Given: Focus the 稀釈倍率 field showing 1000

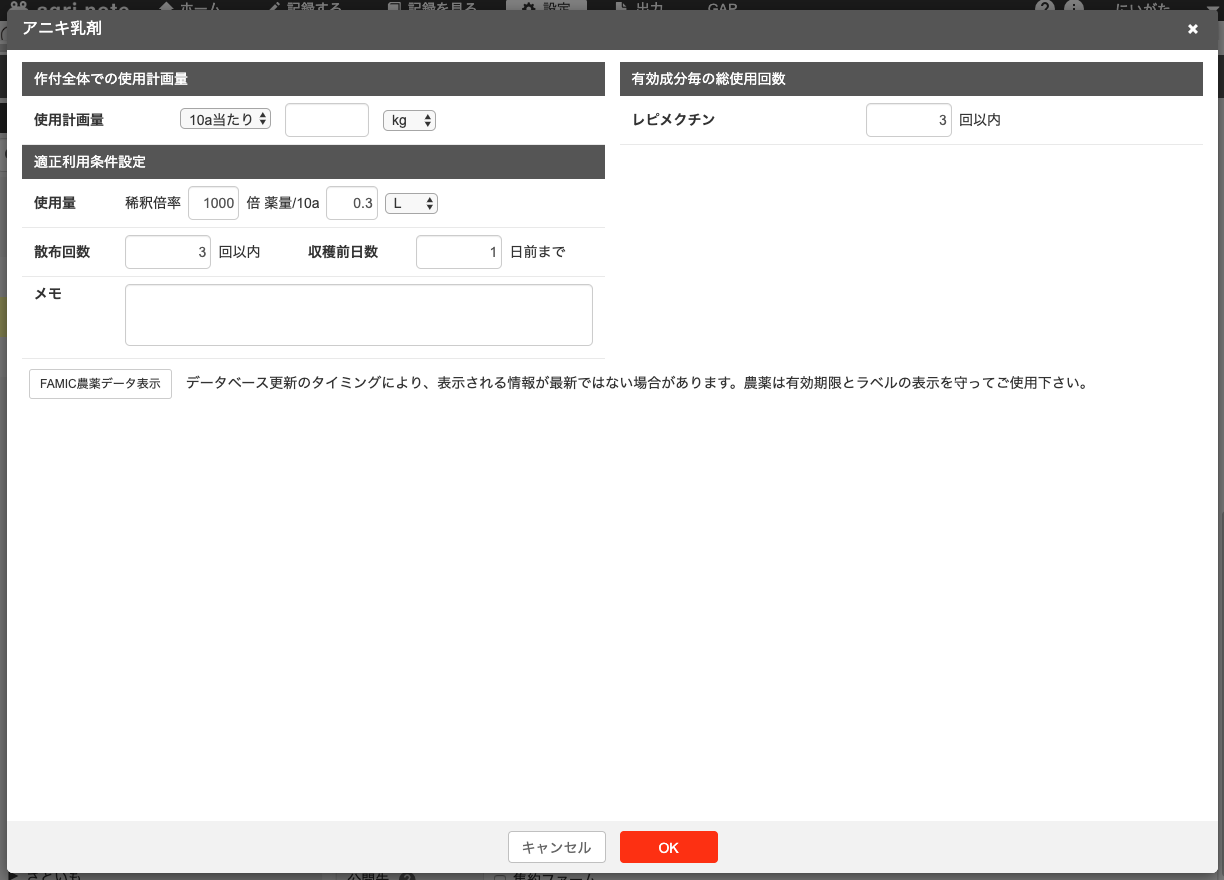Looking at the screenshot, I should [x=213, y=203].
